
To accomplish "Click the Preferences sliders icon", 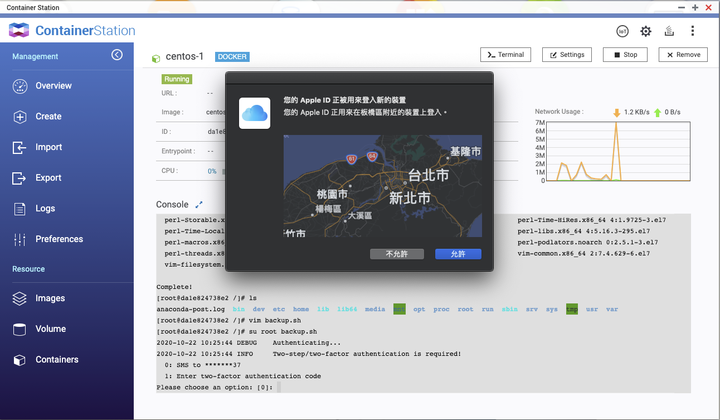I will (x=20, y=239).
